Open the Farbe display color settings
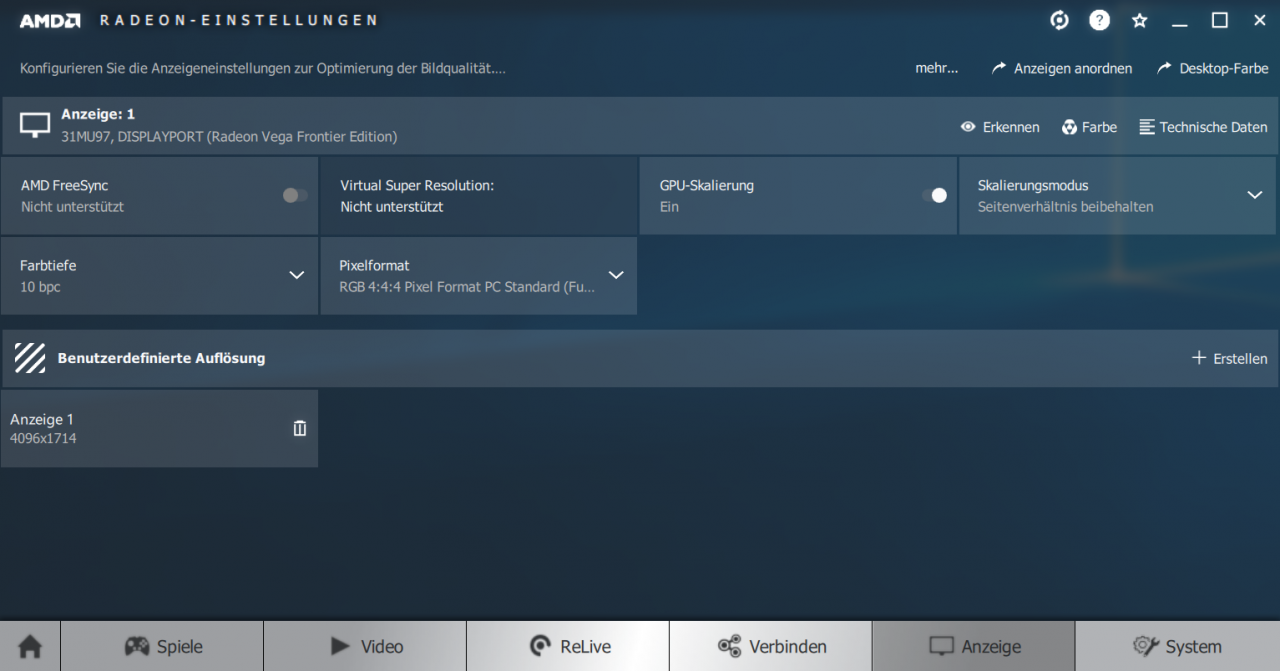Screen dimensions: 1280x671 (1089, 127)
